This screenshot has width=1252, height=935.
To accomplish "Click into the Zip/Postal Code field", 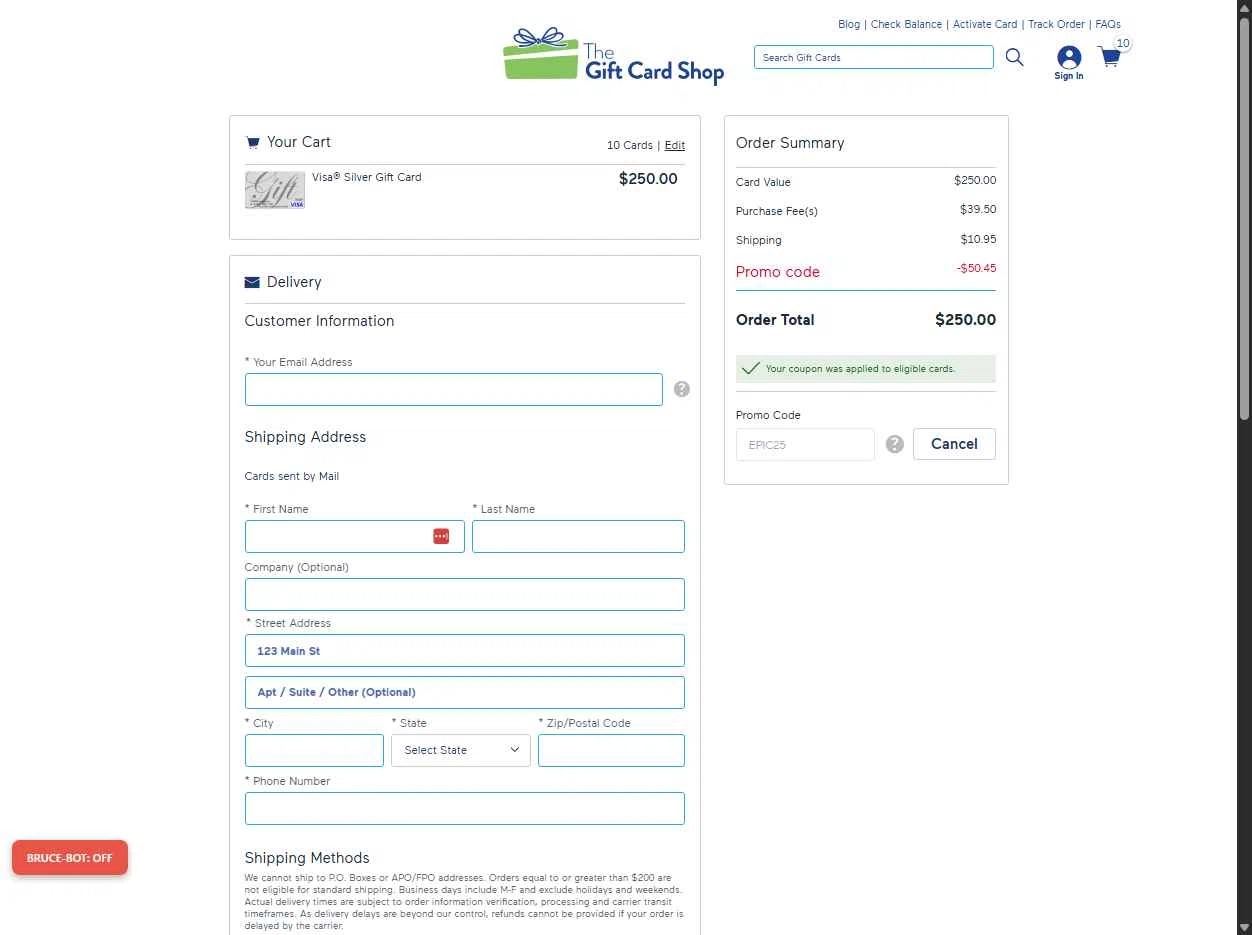I will pos(611,750).
